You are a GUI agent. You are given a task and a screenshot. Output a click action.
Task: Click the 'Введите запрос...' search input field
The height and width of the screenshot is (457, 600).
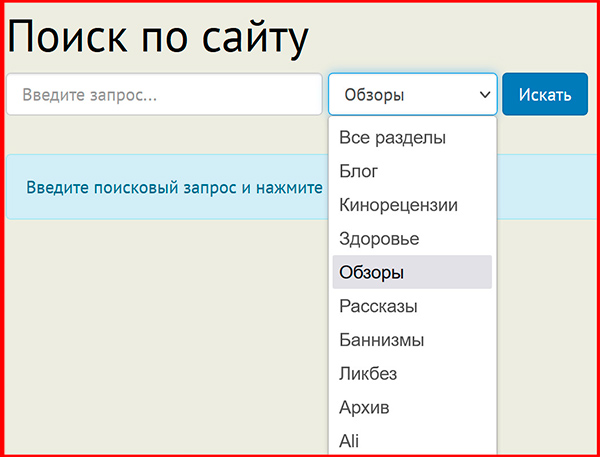(164, 95)
